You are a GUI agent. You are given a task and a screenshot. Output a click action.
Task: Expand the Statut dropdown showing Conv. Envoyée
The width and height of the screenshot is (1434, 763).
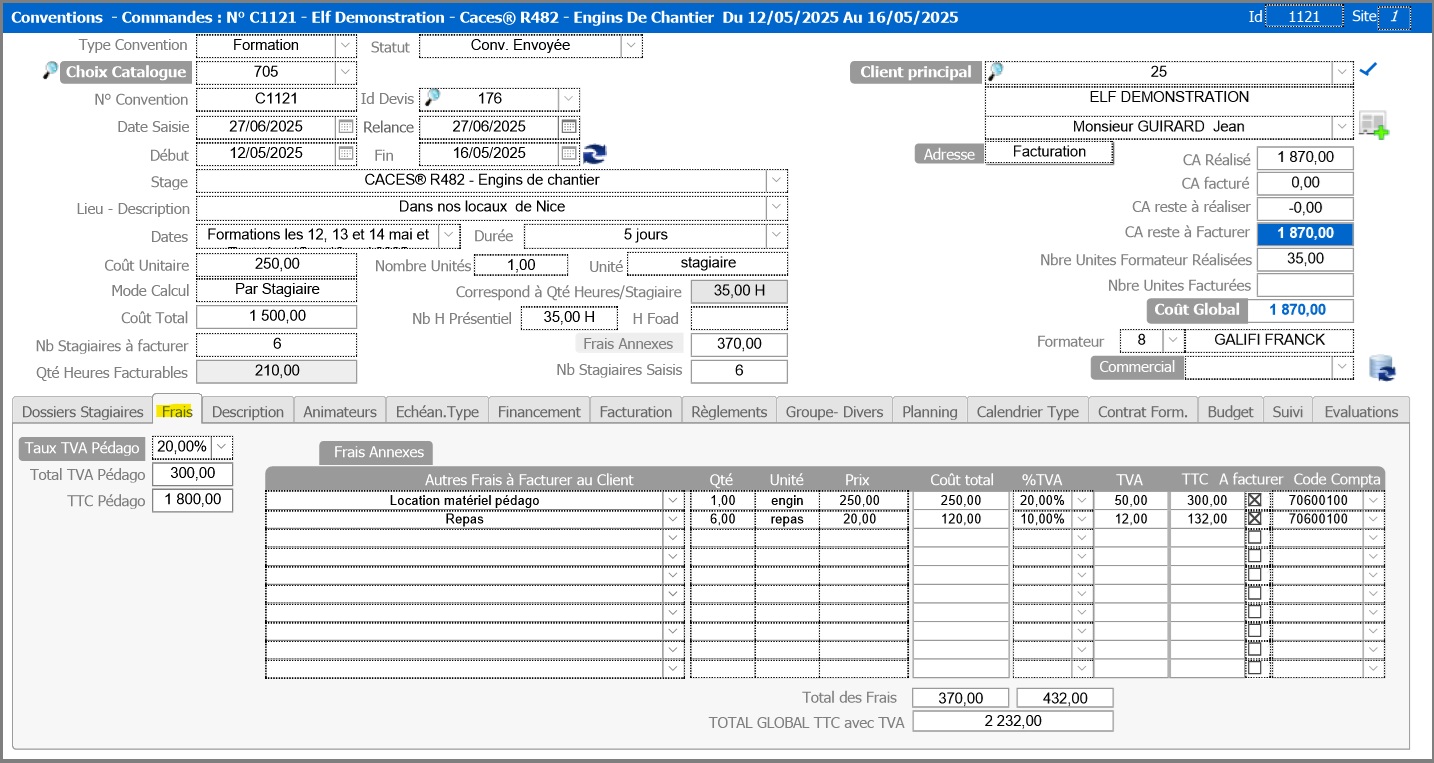tap(631, 45)
